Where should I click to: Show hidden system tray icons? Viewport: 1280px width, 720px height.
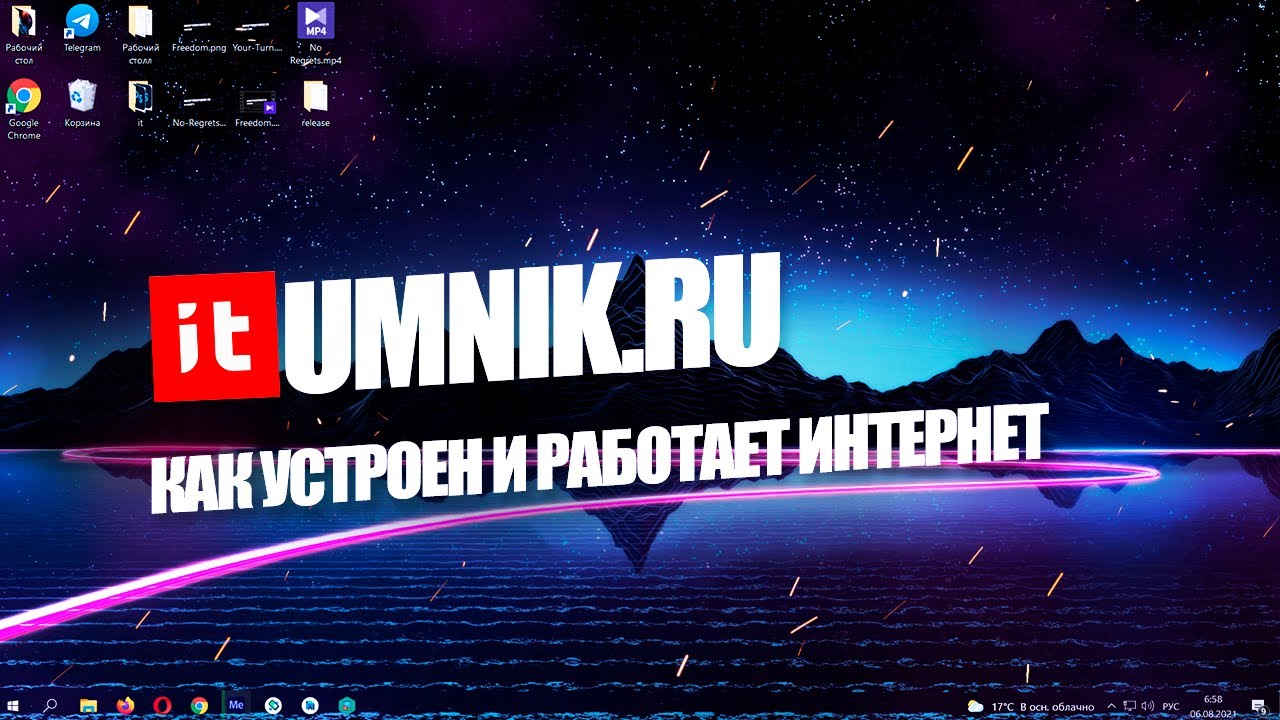point(1111,706)
